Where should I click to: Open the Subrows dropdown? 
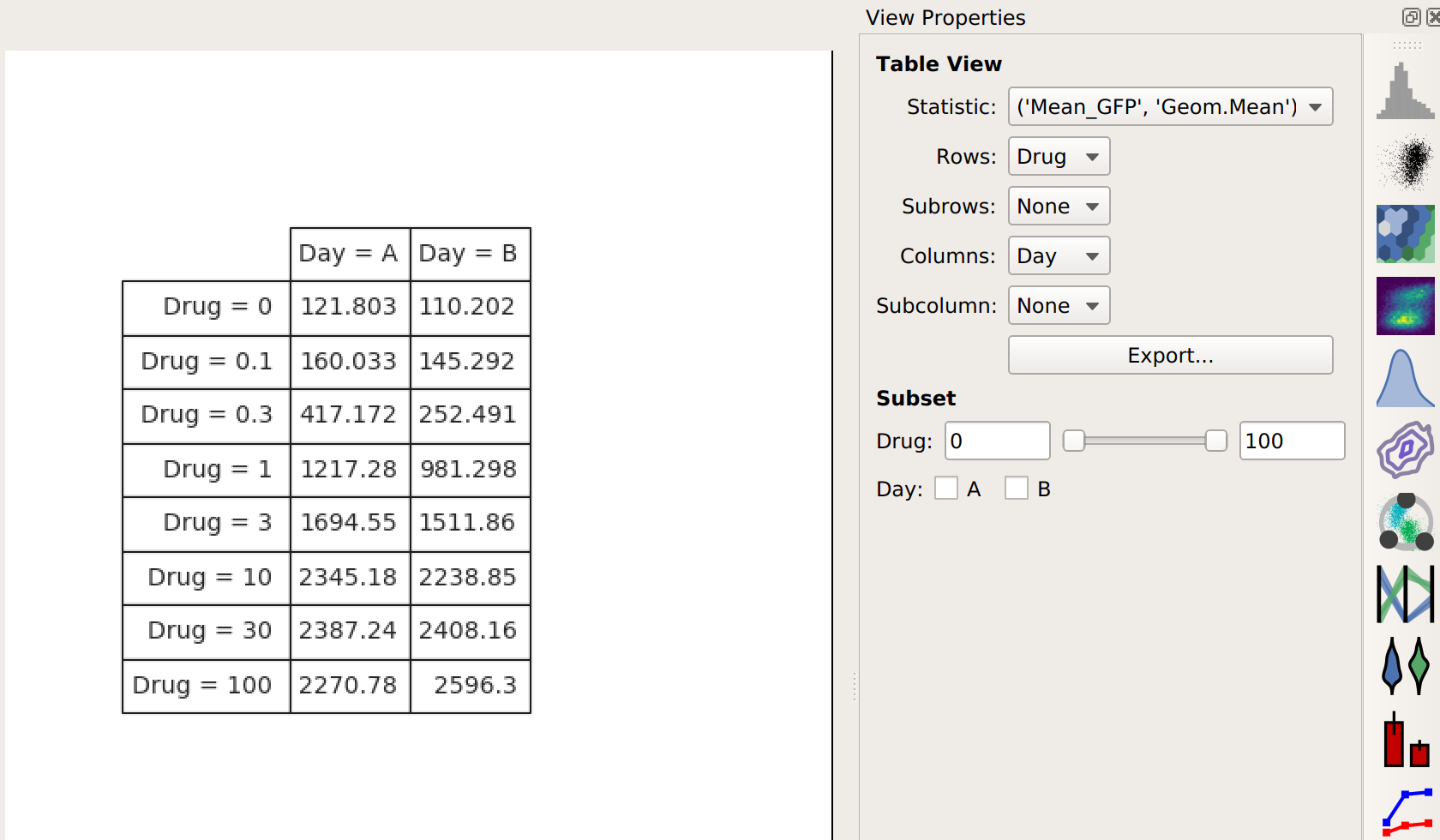(1059, 206)
